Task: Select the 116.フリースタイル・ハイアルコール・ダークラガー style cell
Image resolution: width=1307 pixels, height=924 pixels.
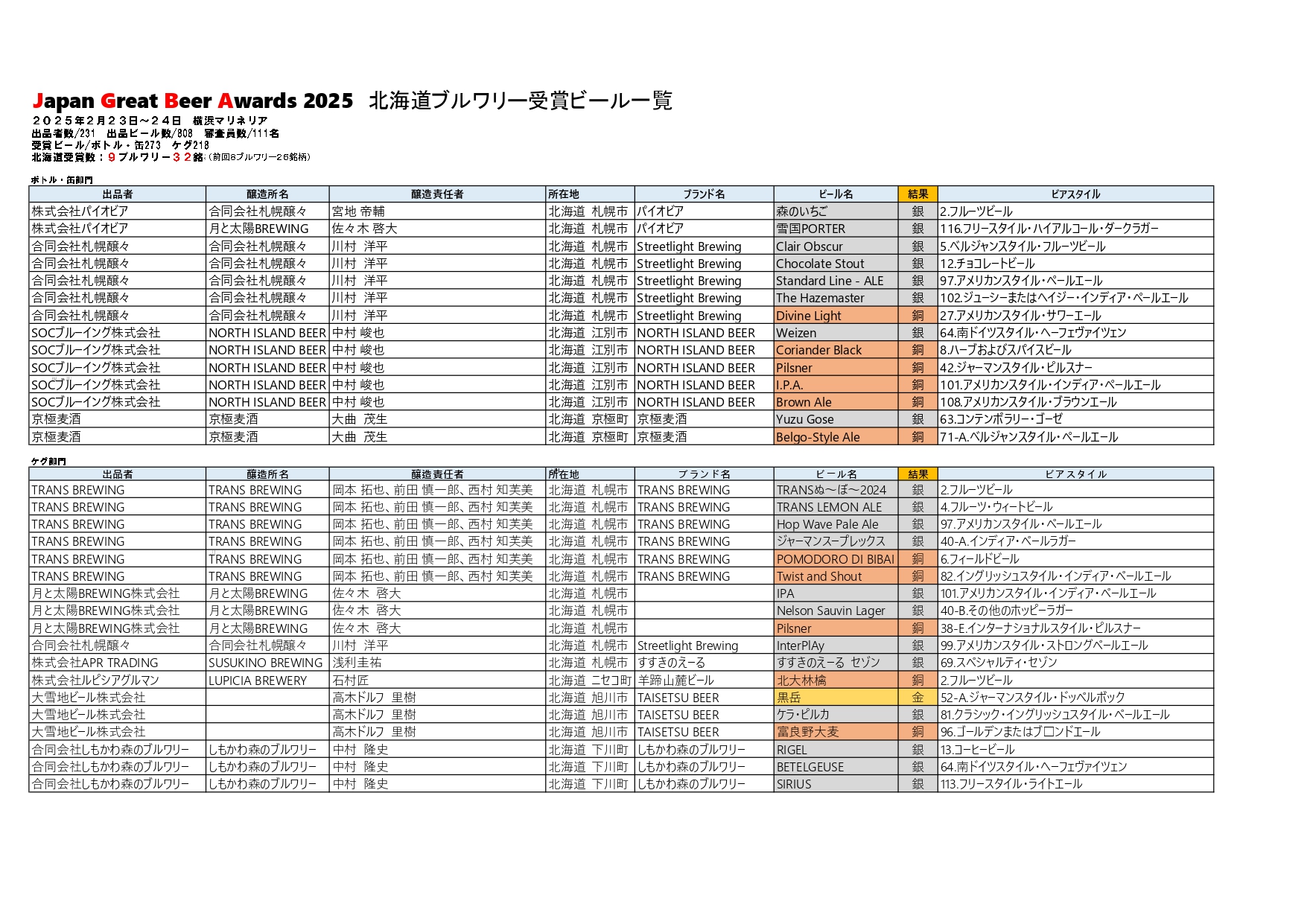Action: 1075,229
